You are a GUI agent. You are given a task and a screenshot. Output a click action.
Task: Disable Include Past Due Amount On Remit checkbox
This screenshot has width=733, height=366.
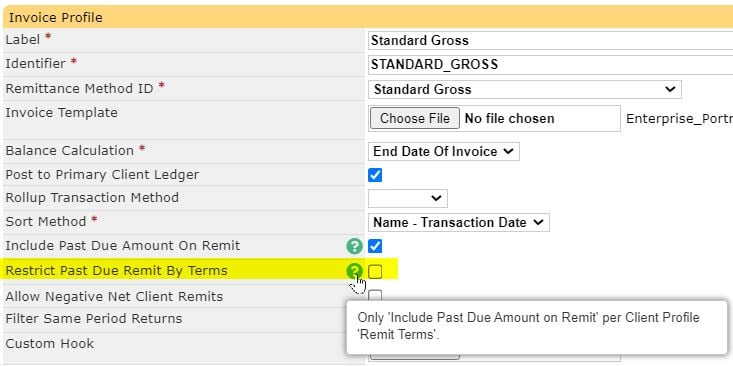[x=375, y=246]
